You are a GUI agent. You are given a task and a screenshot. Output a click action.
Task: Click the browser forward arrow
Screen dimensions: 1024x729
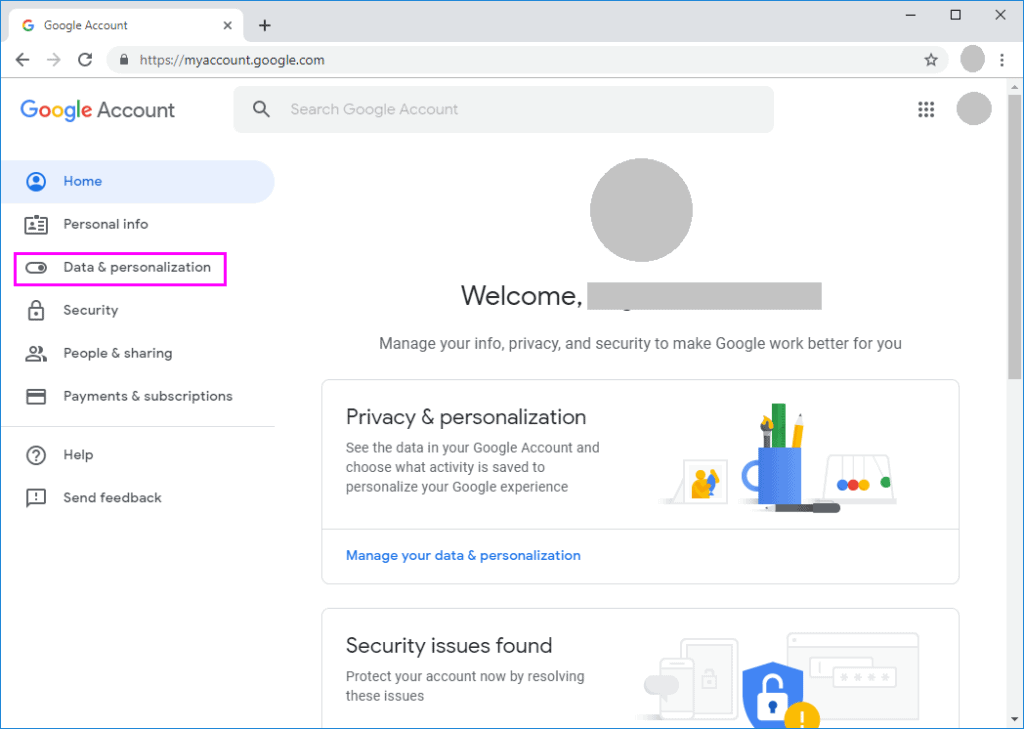point(54,60)
